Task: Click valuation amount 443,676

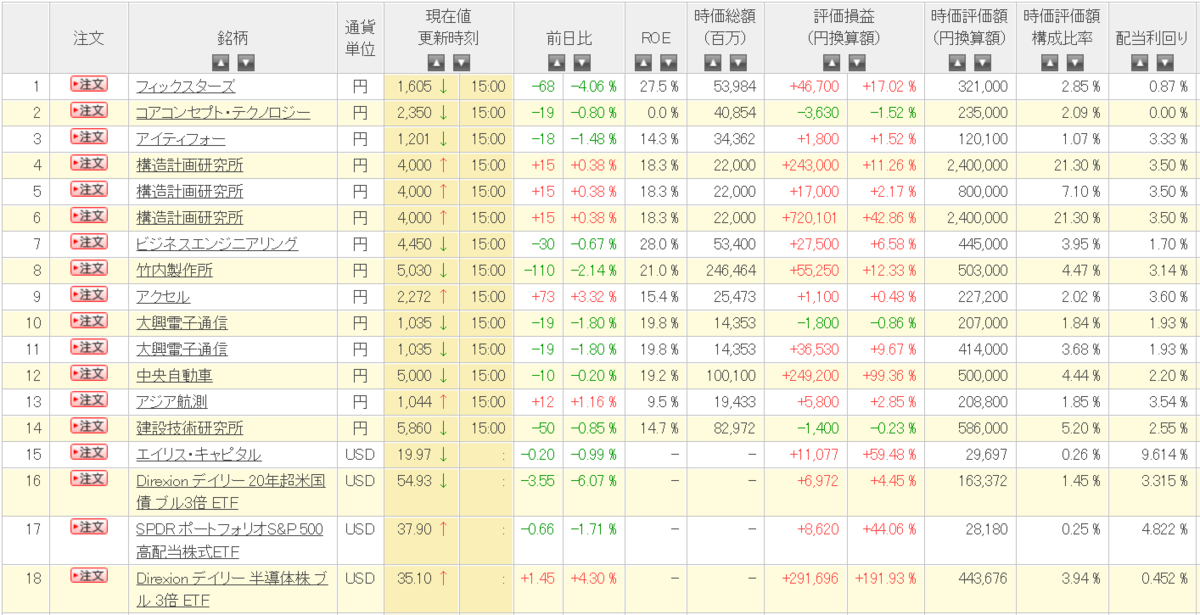Action: click(x=982, y=578)
